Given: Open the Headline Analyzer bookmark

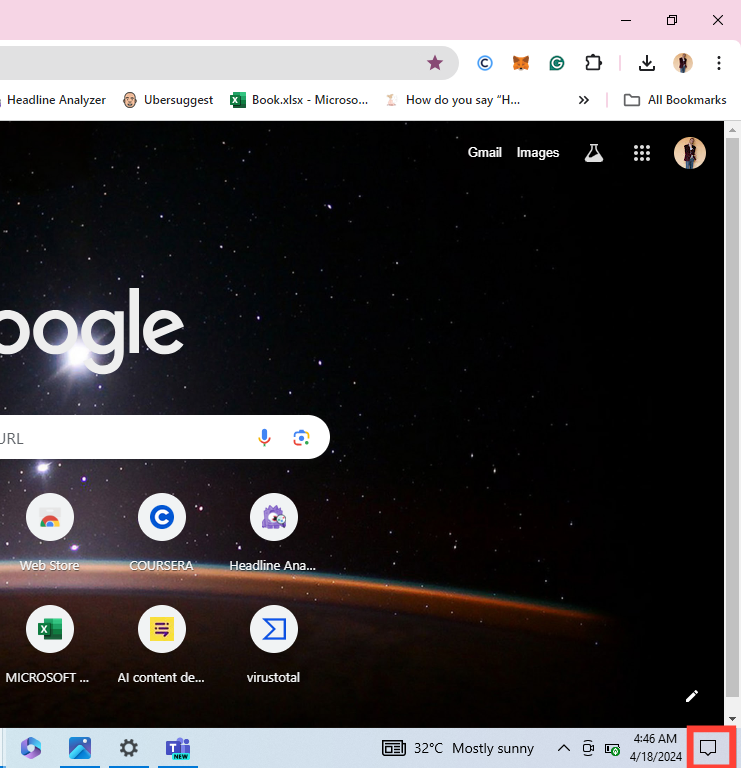Looking at the screenshot, I should [52, 100].
